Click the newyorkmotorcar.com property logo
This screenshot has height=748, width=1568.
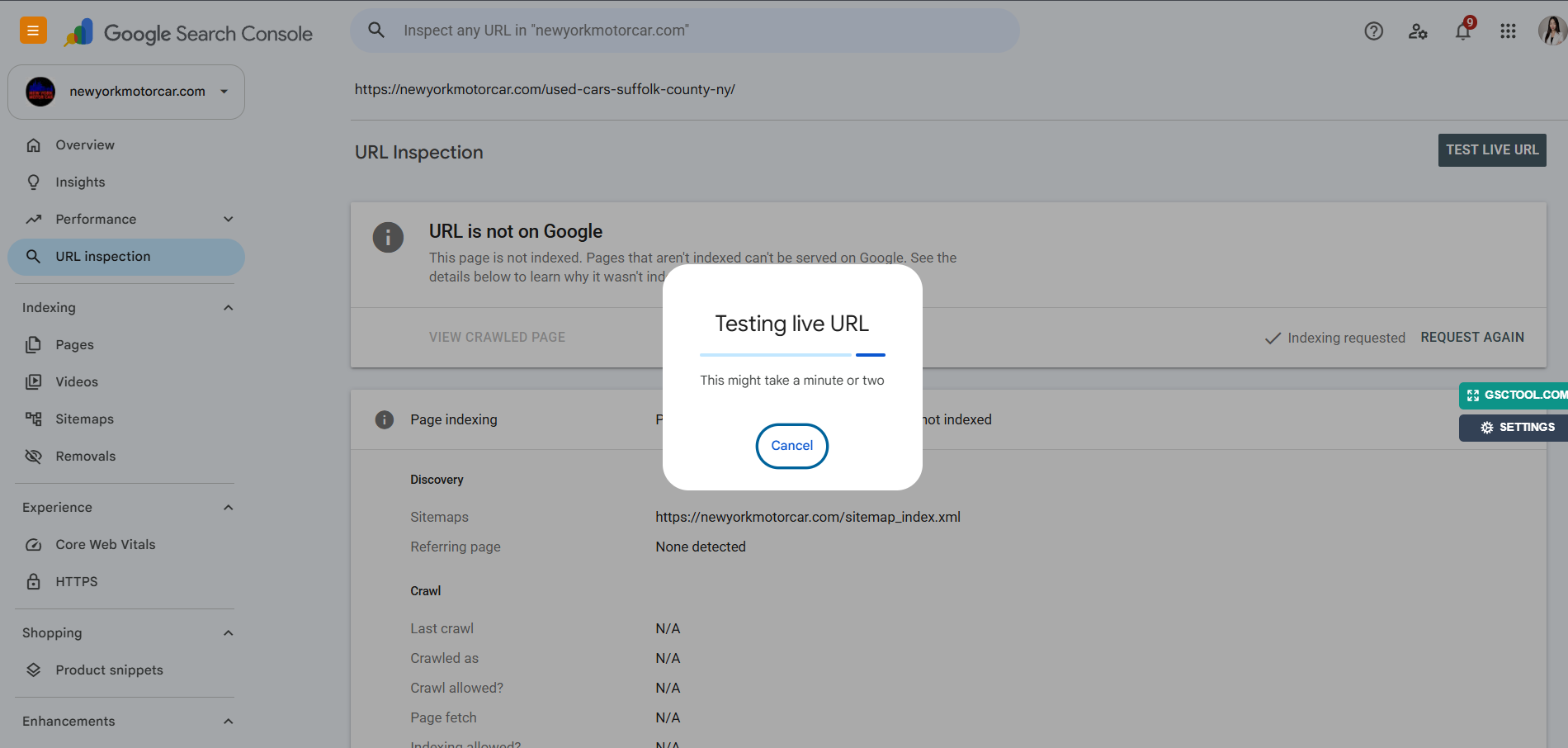(x=40, y=92)
